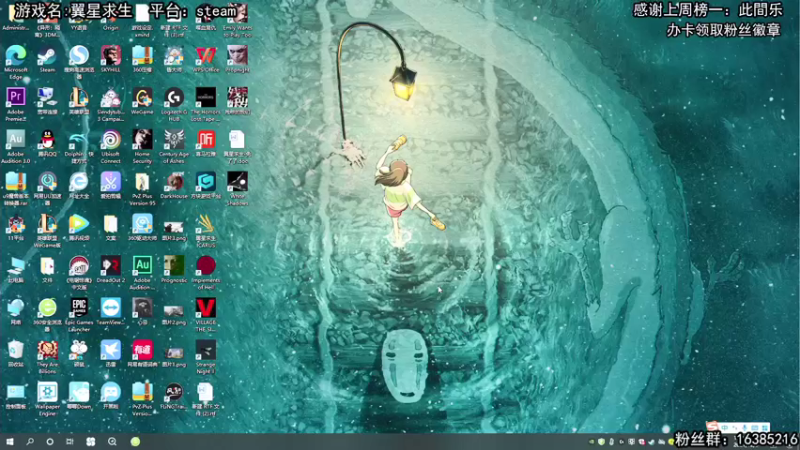
Task: Launch Resident Evil VILLAGE shortcut
Action: click(206, 308)
